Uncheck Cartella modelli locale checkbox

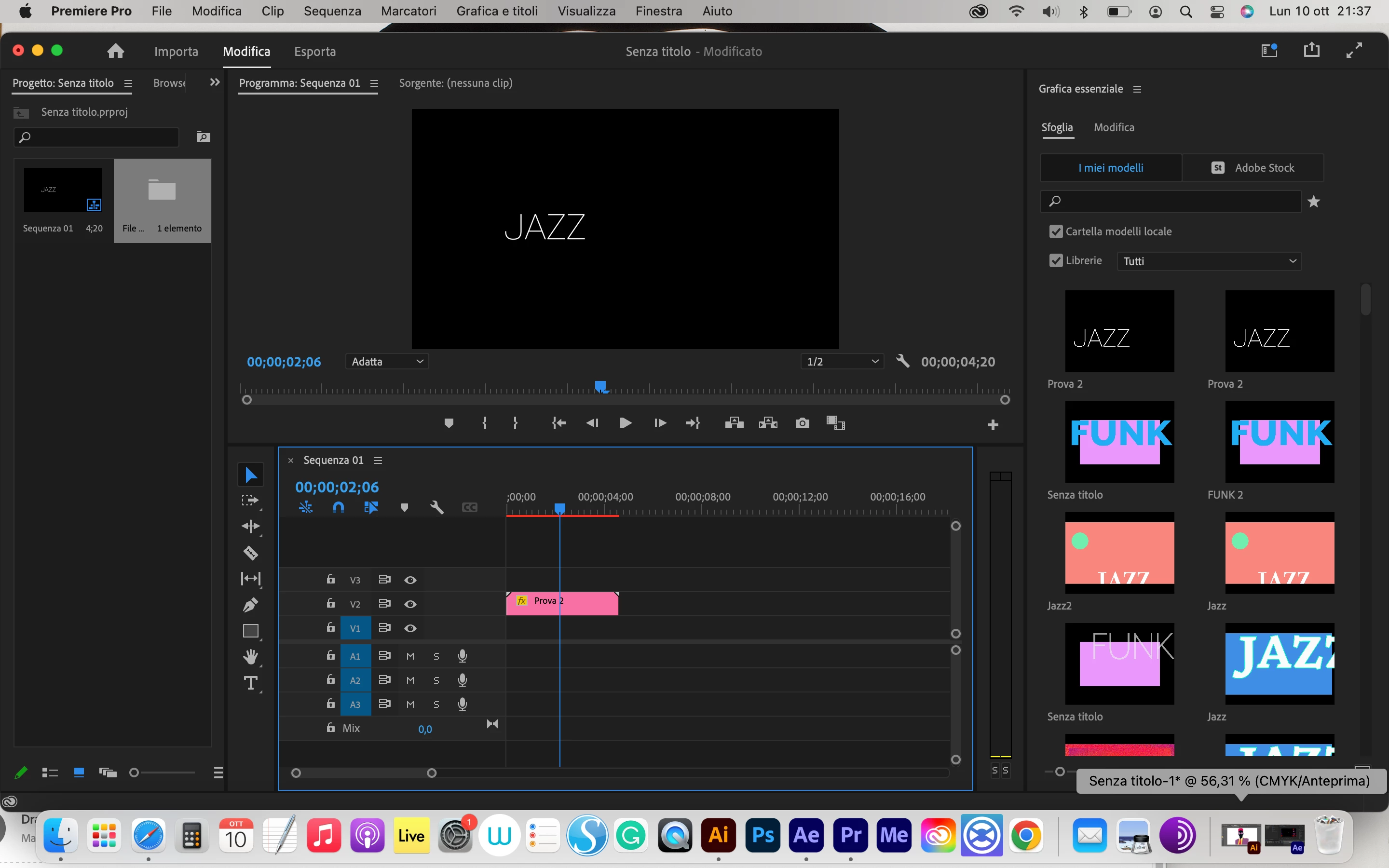pyautogui.click(x=1056, y=231)
